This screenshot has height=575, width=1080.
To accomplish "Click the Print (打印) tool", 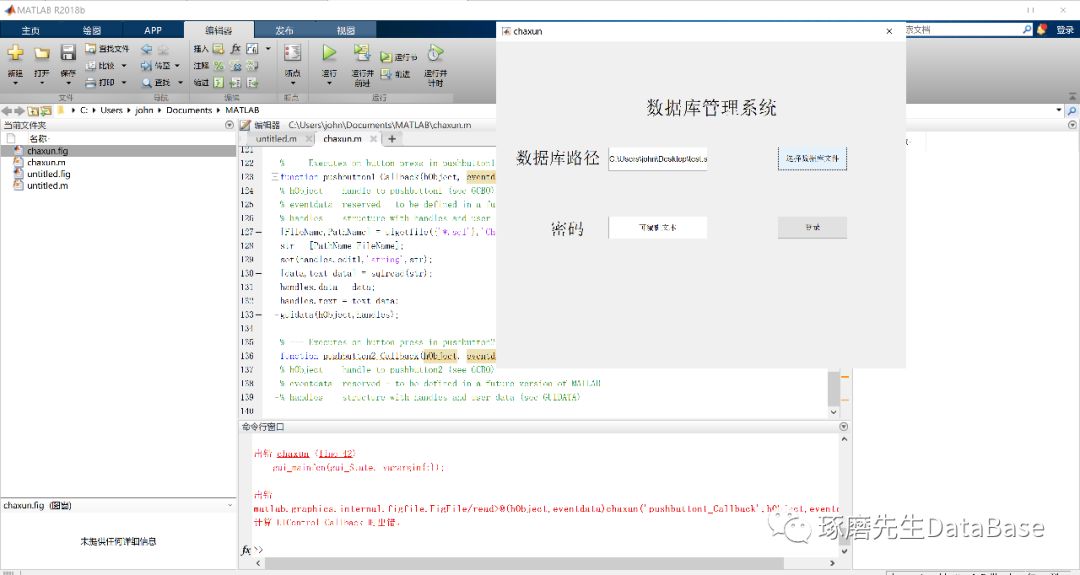I will click(x=101, y=83).
